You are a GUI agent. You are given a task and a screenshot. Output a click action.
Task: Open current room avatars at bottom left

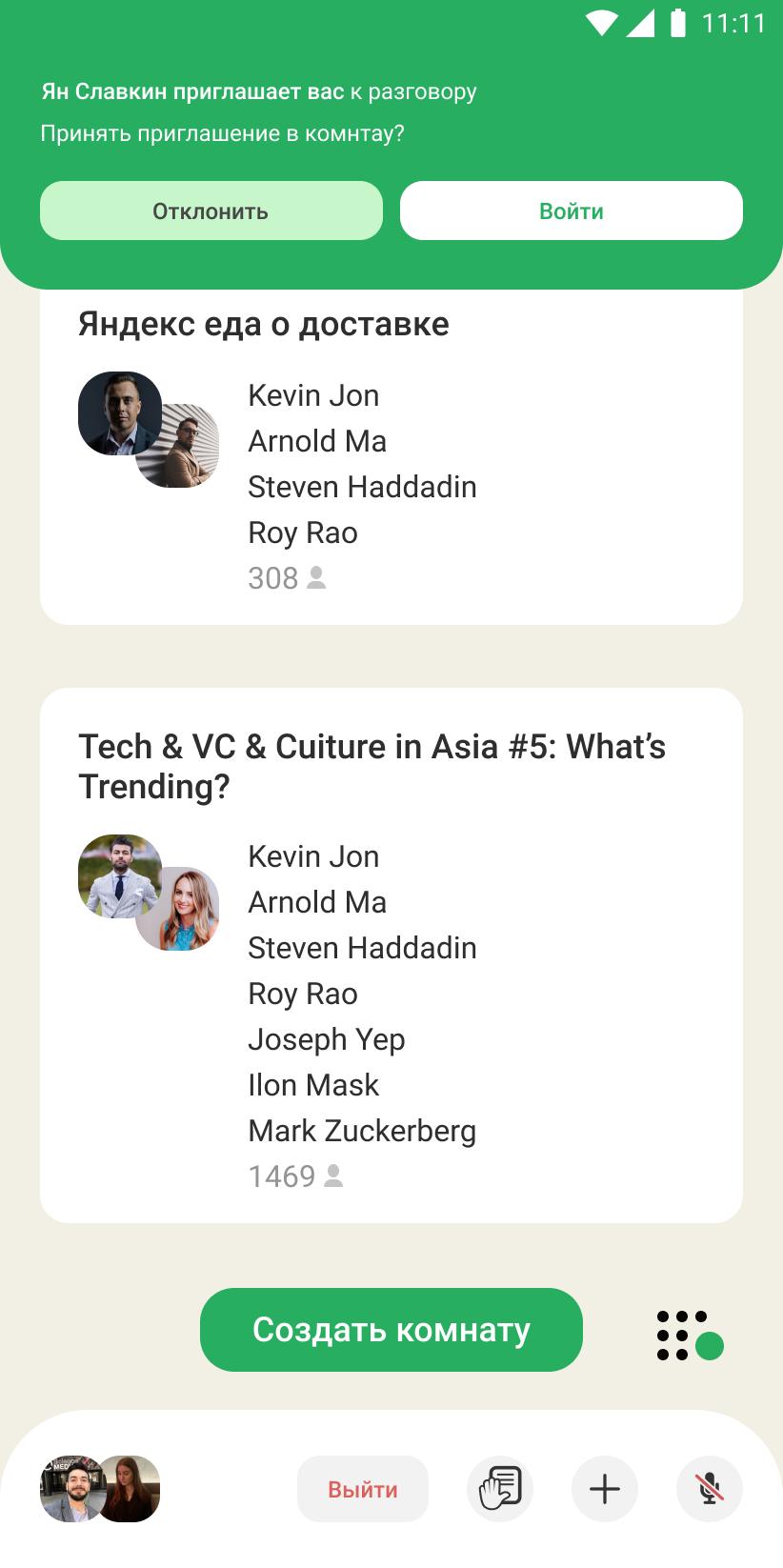[x=100, y=1489]
